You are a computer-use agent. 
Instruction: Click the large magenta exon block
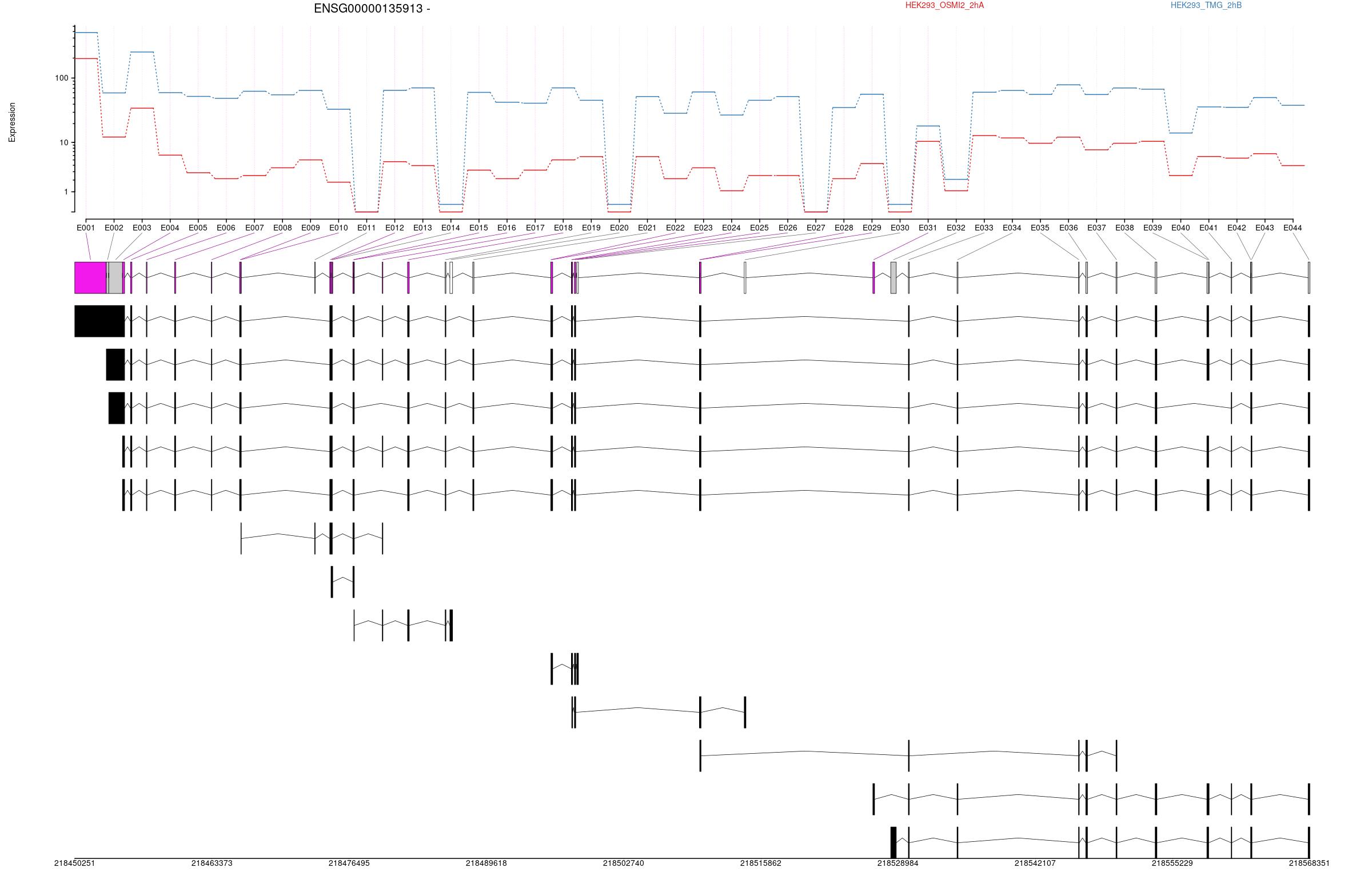click(90, 278)
